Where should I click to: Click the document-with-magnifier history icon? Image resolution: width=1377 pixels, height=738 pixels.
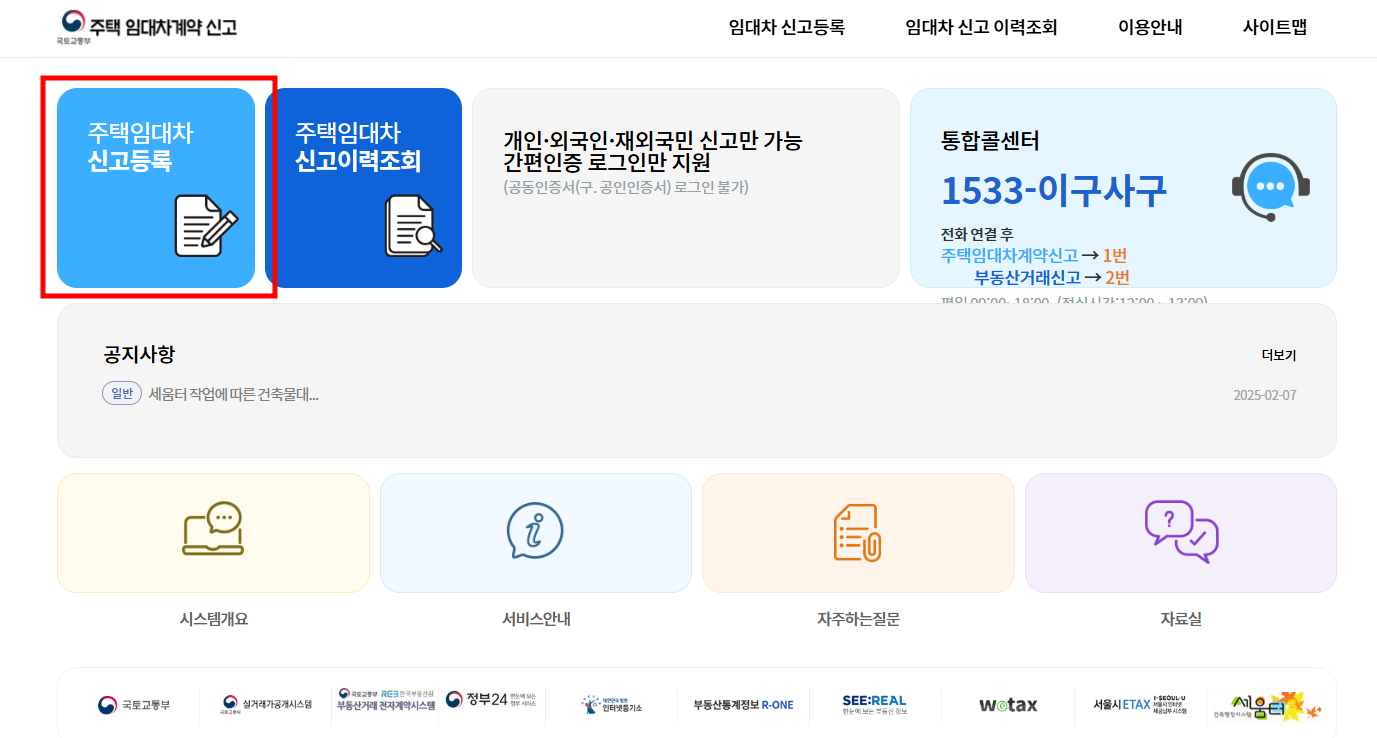click(x=413, y=225)
